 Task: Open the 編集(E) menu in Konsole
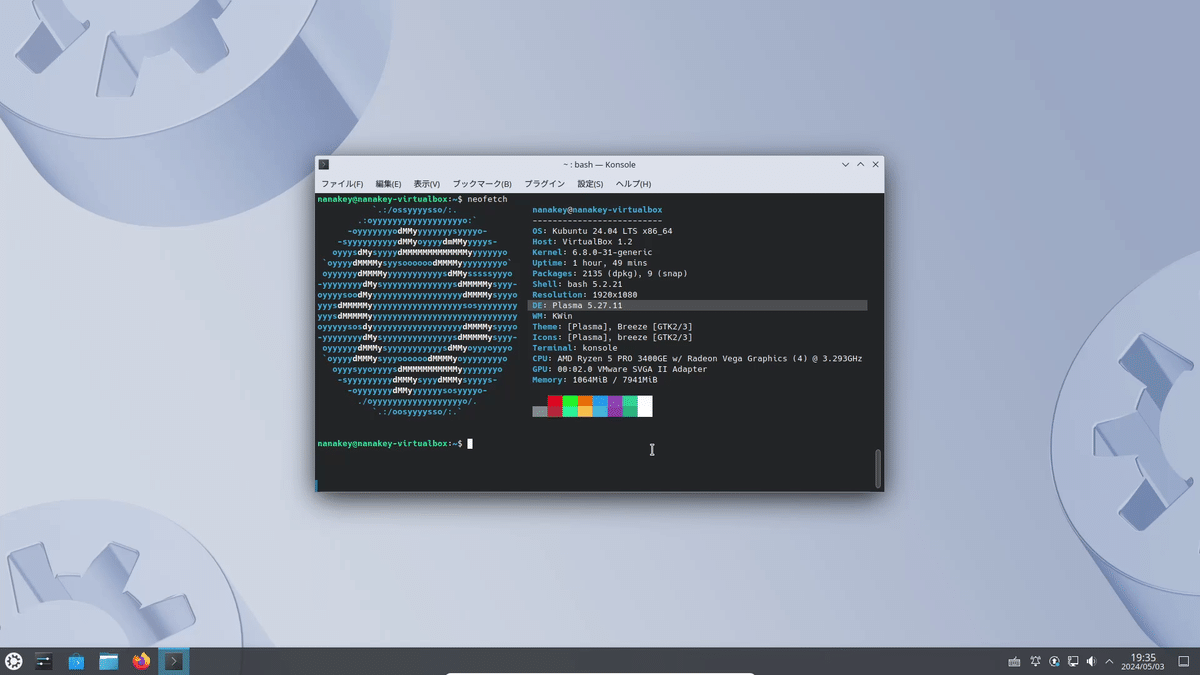388,184
